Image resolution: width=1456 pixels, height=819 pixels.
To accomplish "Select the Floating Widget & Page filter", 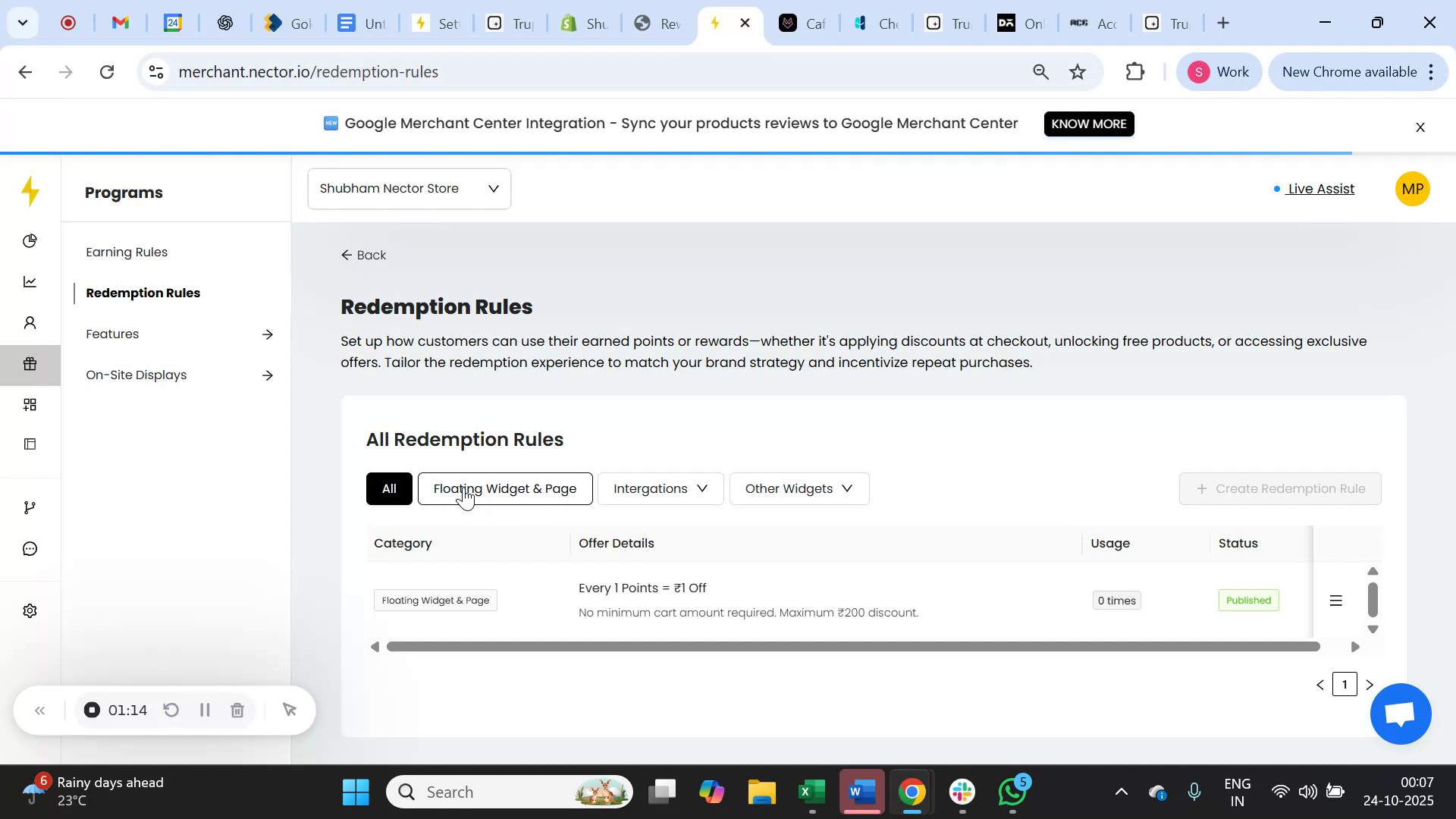I will click(x=504, y=488).
